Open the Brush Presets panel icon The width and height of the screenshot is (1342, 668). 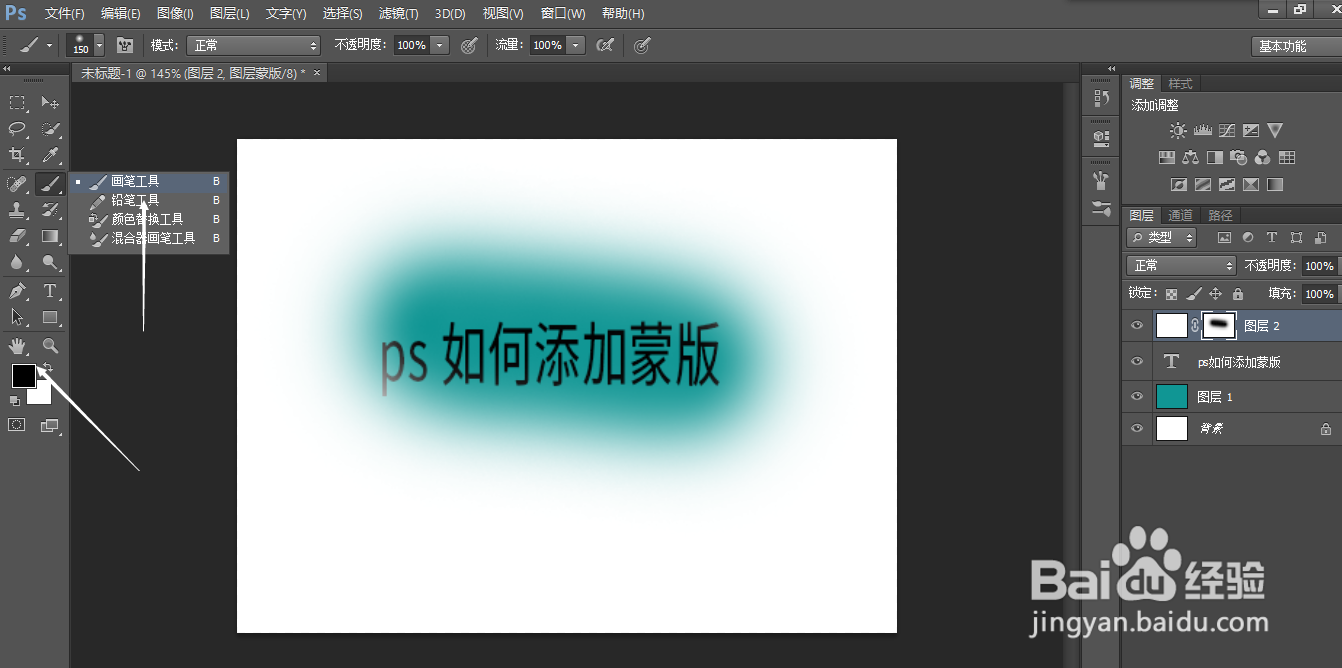pyautogui.click(x=1101, y=209)
